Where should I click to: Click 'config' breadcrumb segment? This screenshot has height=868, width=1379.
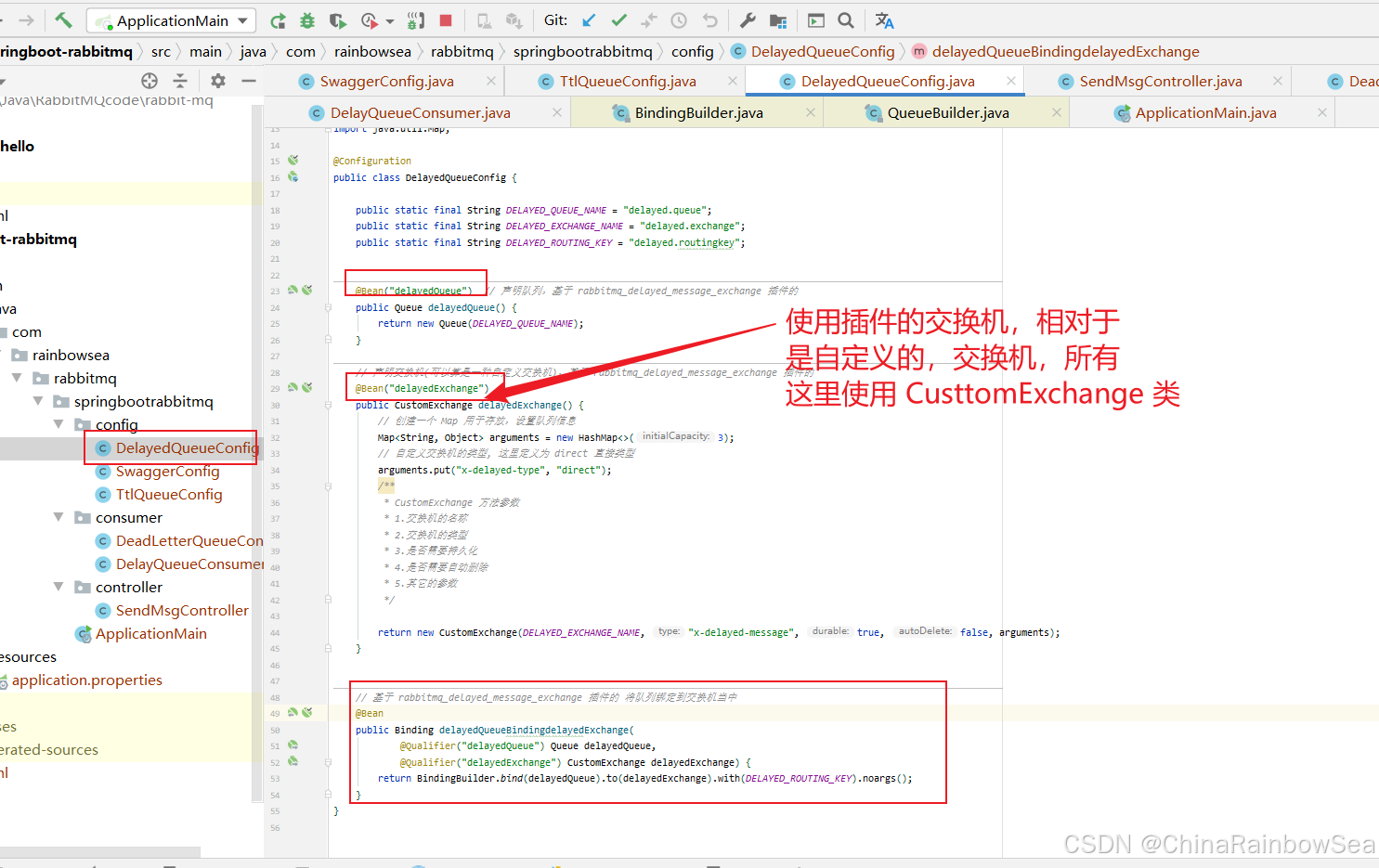(692, 51)
